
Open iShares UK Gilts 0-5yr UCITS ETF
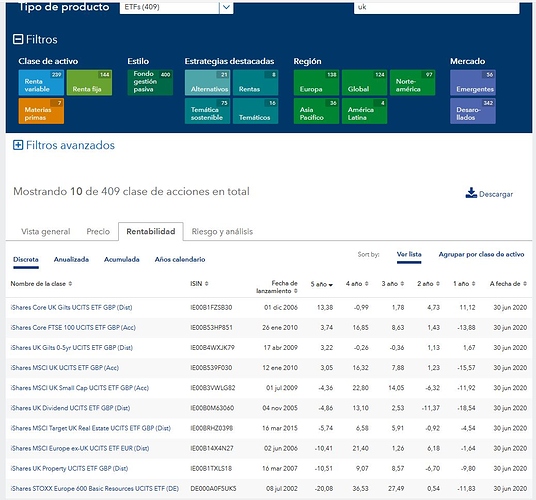71,348
